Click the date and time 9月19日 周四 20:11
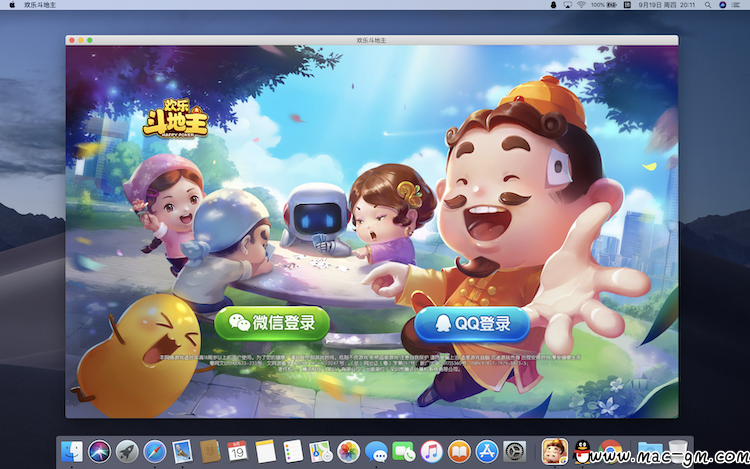Viewport: 750px width, 469px height. click(x=666, y=5)
